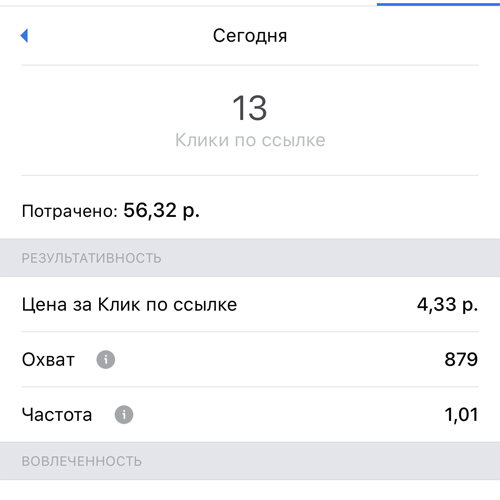Tap the 13 link clicks number
The height and width of the screenshot is (500, 500).
(250, 108)
